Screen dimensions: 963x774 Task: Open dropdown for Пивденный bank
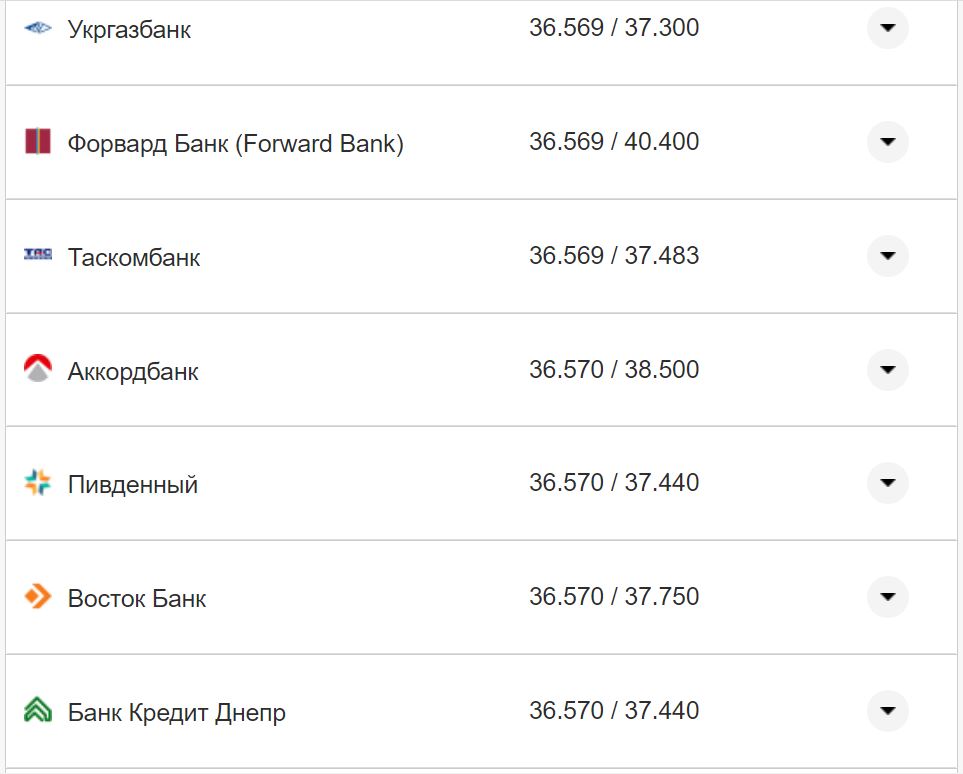point(887,483)
